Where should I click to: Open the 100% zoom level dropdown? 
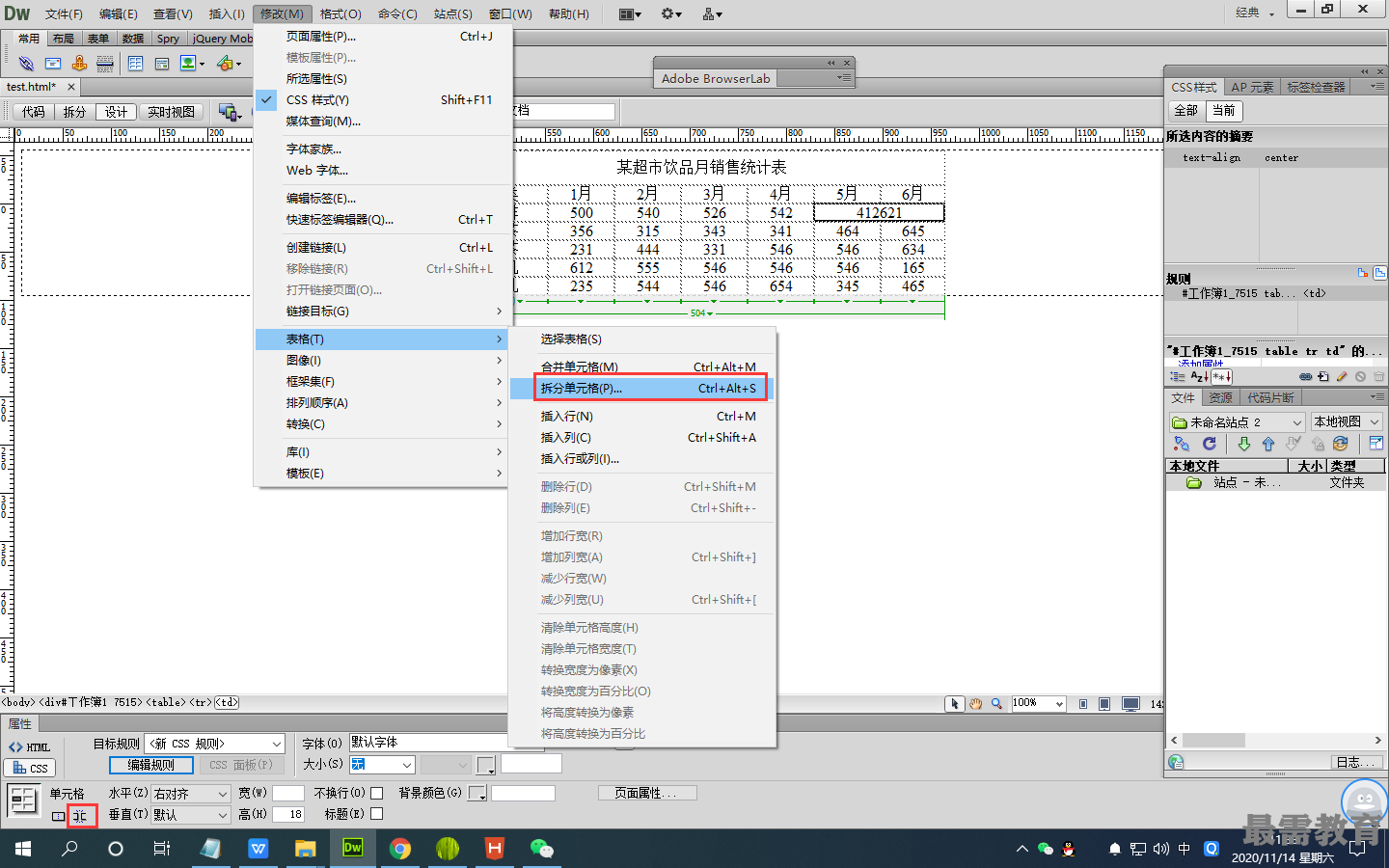click(x=1038, y=704)
